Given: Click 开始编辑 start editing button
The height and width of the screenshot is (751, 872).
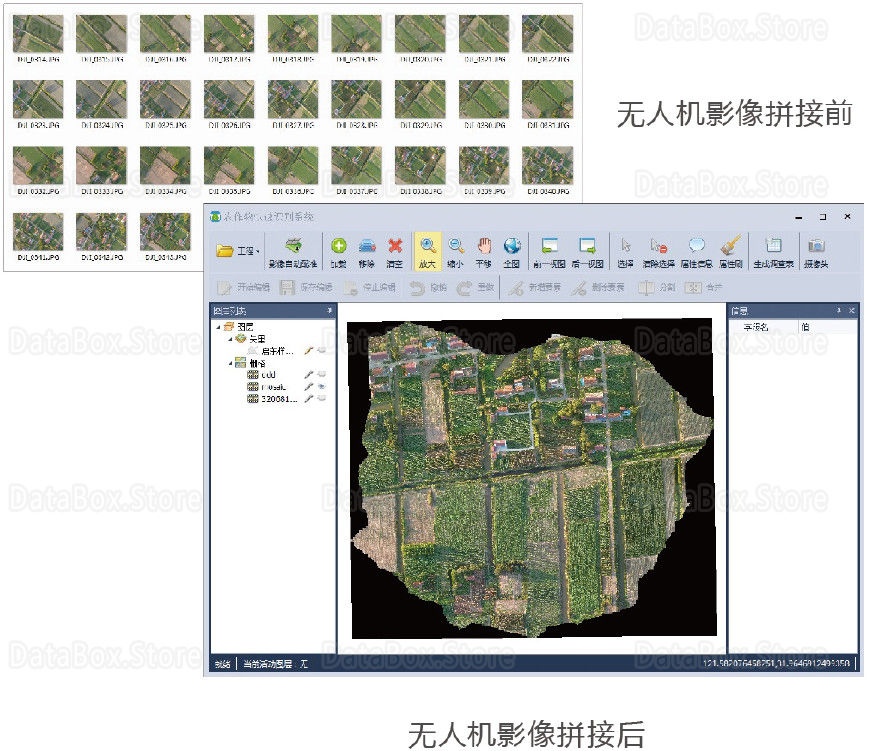Looking at the screenshot, I should (x=244, y=287).
